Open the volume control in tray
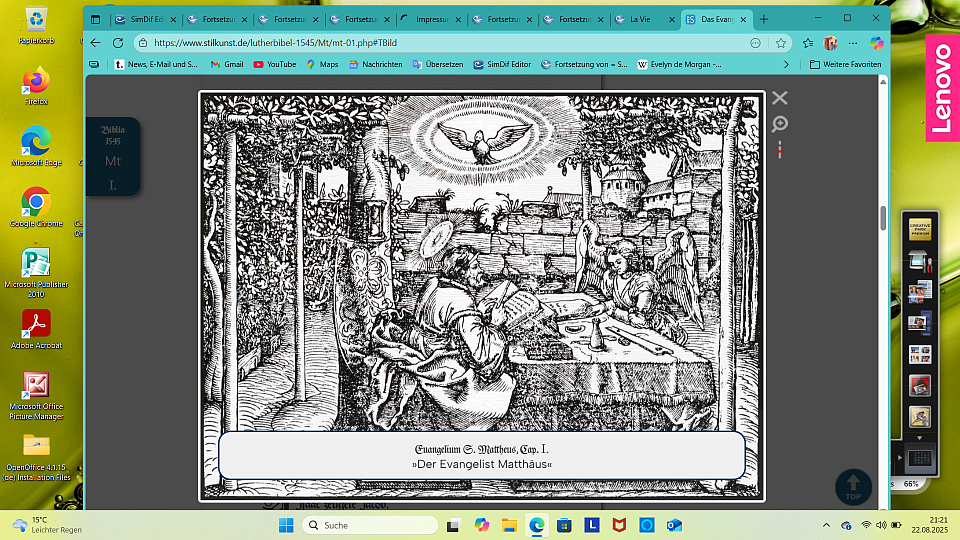Viewport: 960px width, 540px height. point(881,525)
